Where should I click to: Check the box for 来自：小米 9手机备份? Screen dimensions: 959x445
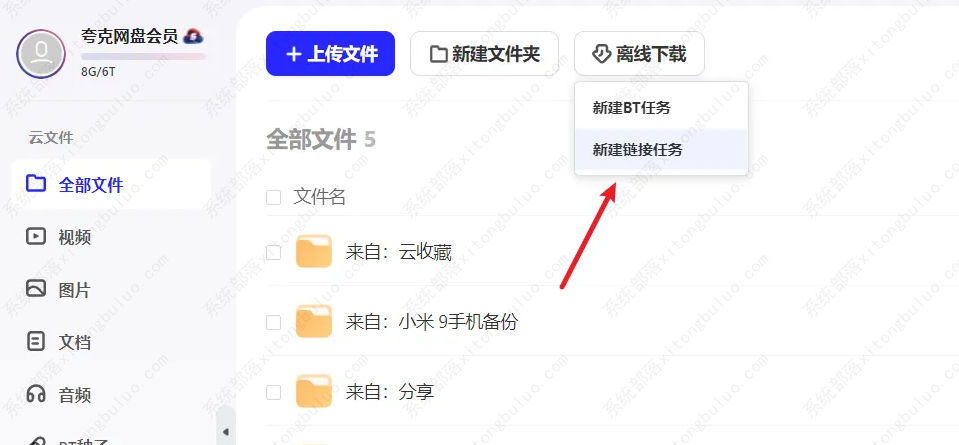[x=273, y=323]
